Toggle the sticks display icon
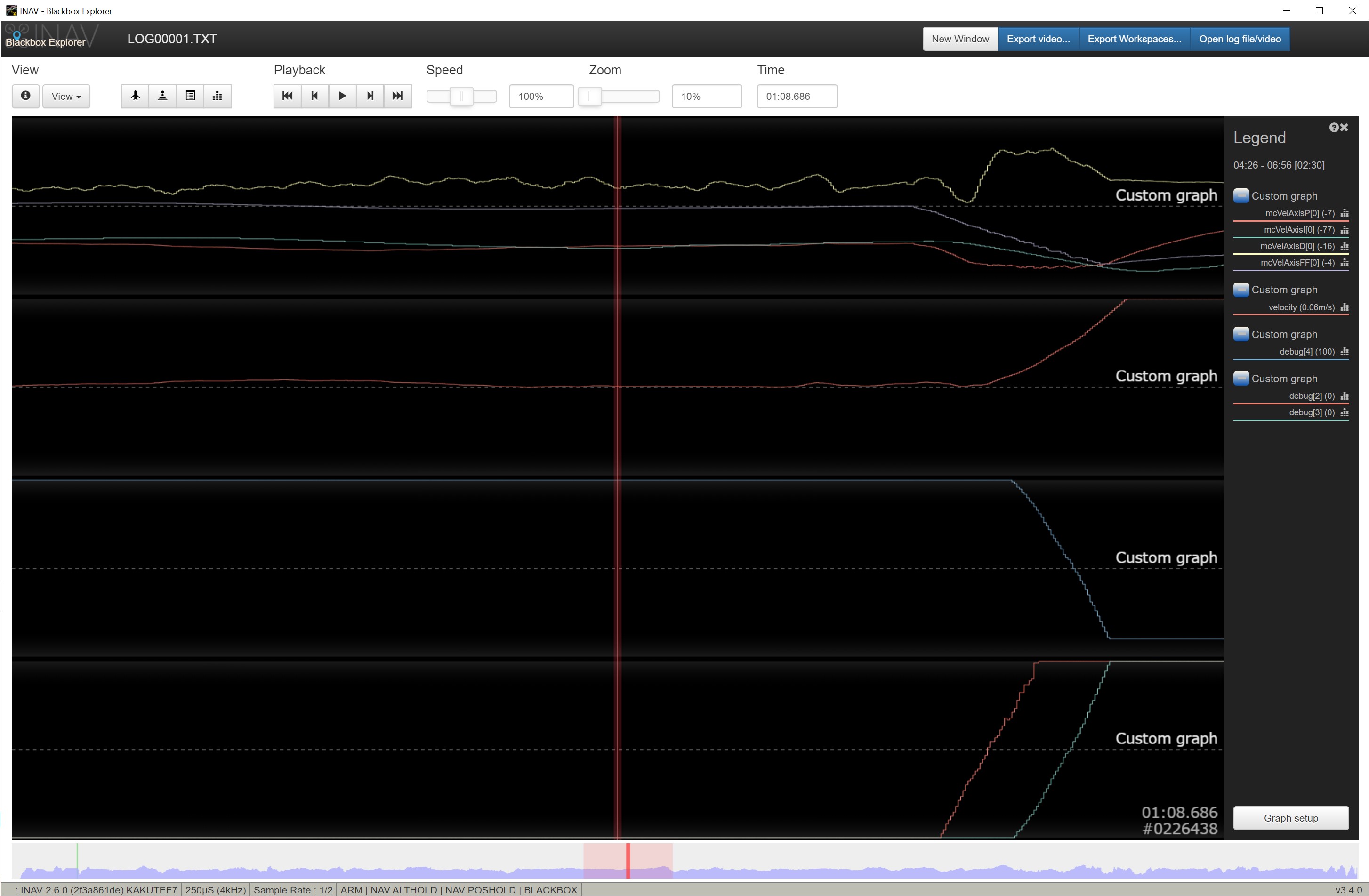Screen dimensions: 1369x896 163,96
